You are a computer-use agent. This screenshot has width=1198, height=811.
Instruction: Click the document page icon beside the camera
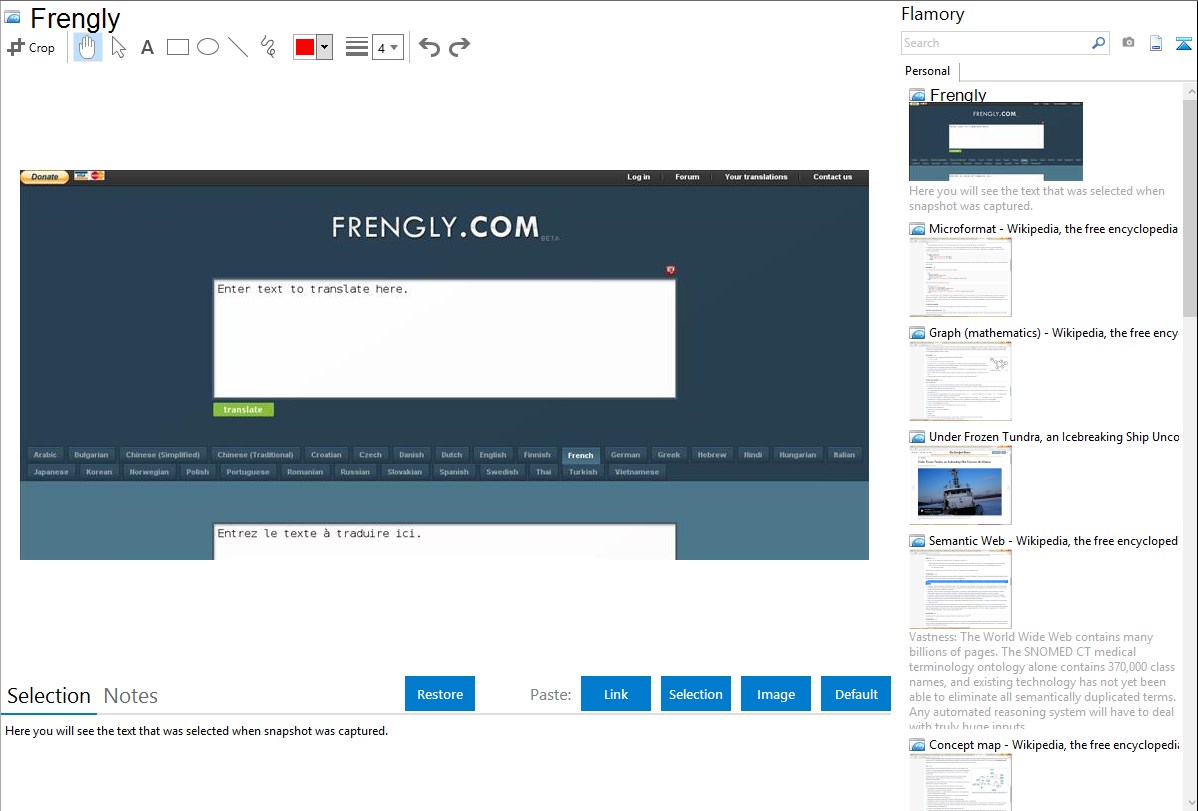click(1156, 43)
